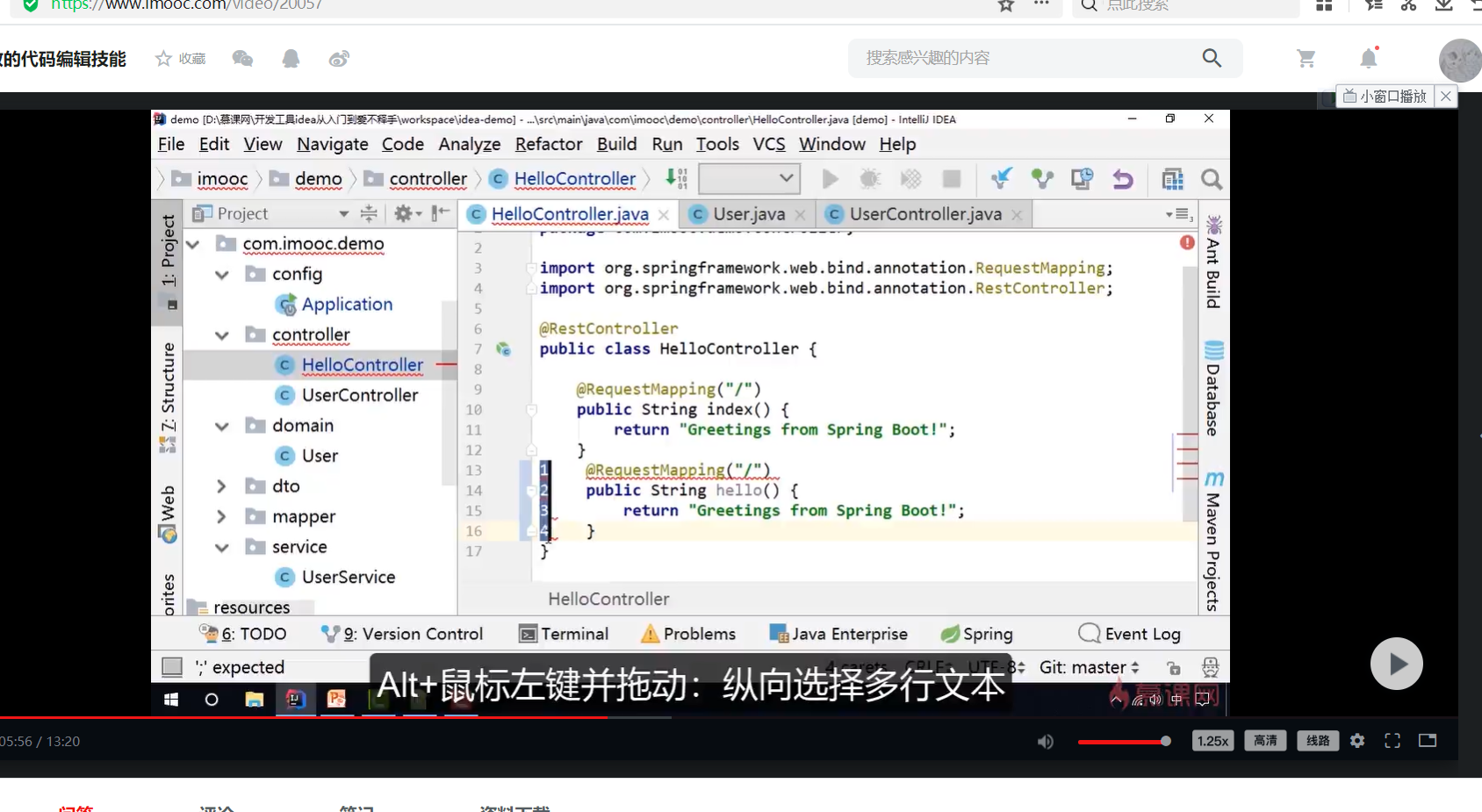Open the Project Structure toolbar icon

pos(1173,179)
